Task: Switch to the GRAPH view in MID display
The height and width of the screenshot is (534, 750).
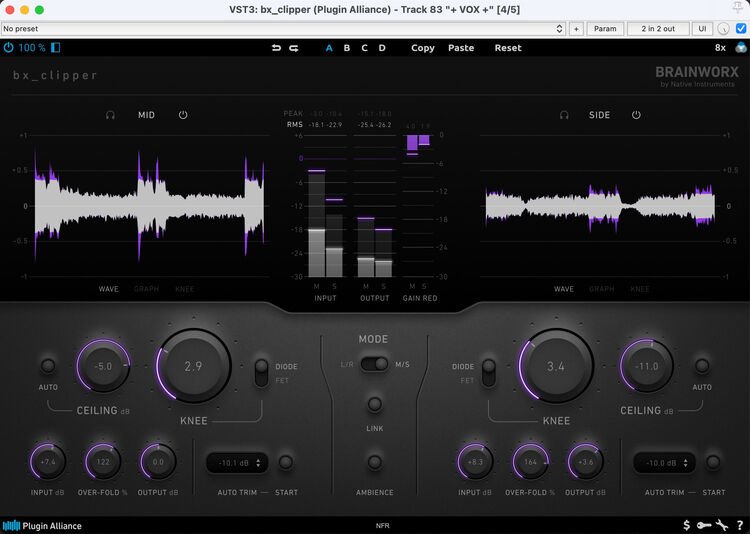Action: point(146,289)
